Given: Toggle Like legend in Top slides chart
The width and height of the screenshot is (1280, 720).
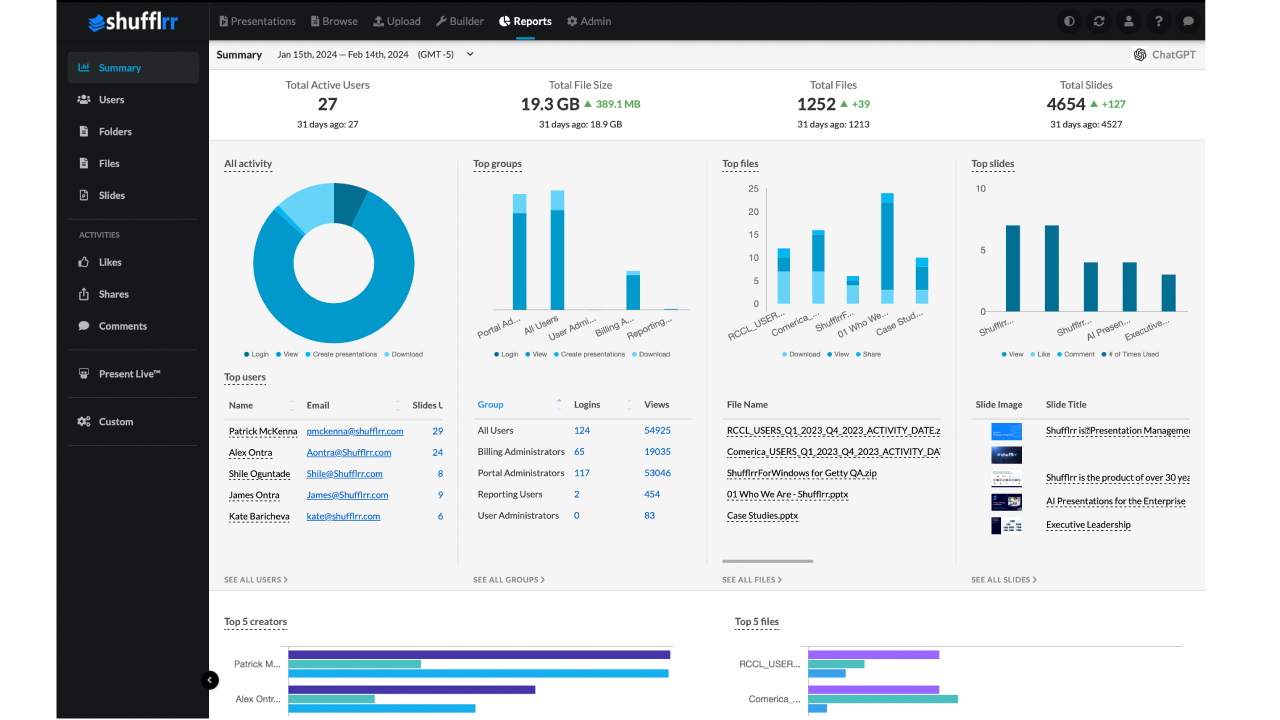Looking at the screenshot, I should 1041,354.
